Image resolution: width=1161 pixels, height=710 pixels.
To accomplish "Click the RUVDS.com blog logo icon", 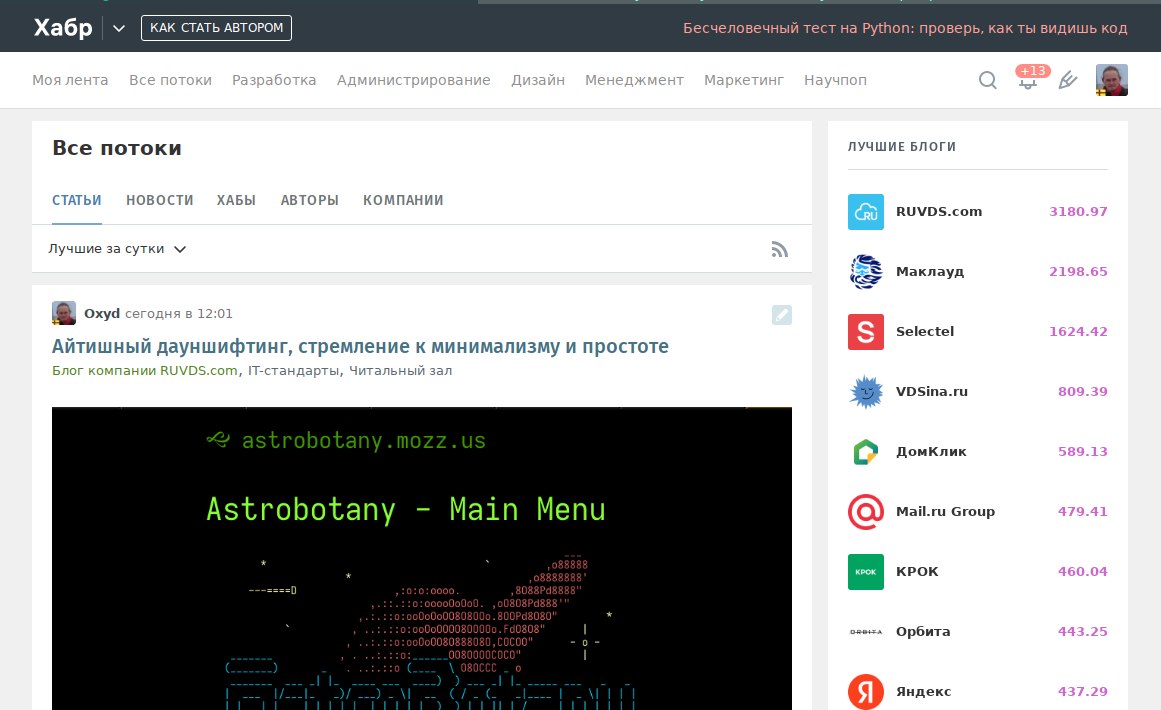I will pyautogui.click(x=866, y=212).
